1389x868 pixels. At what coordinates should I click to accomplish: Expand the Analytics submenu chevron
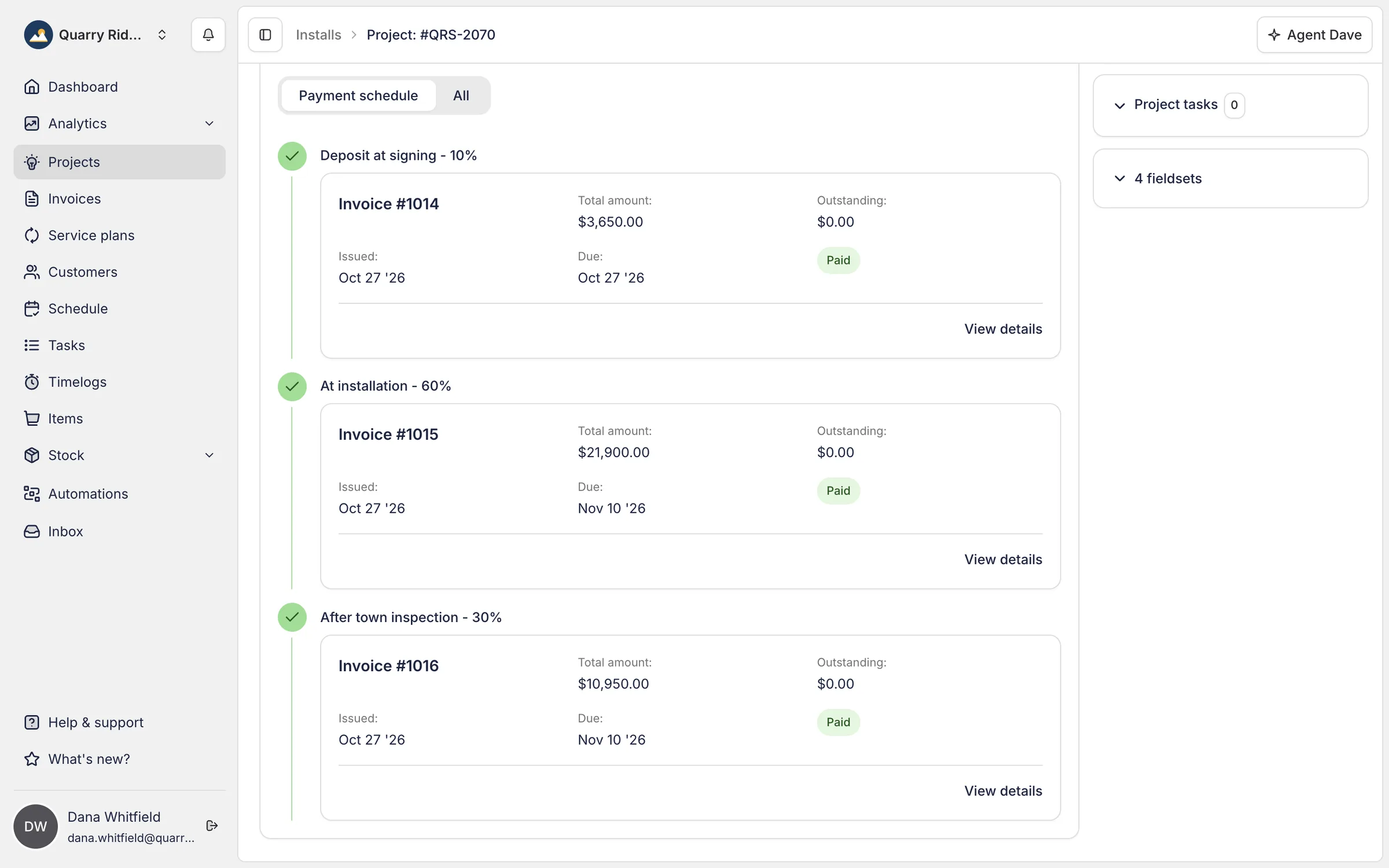click(210, 123)
